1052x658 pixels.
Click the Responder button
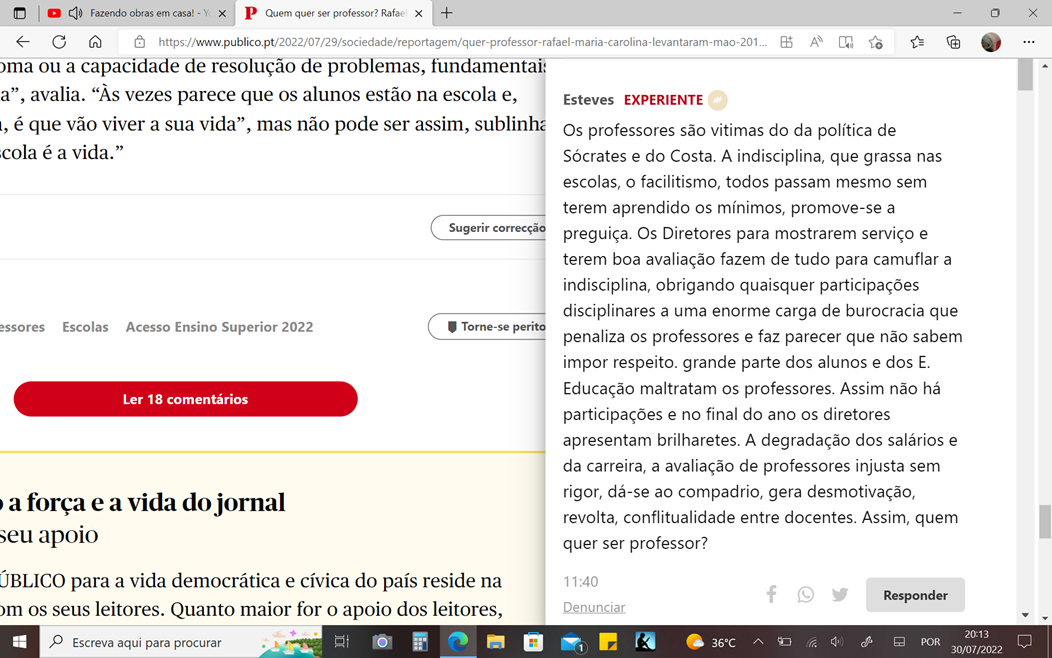click(x=915, y=595)
